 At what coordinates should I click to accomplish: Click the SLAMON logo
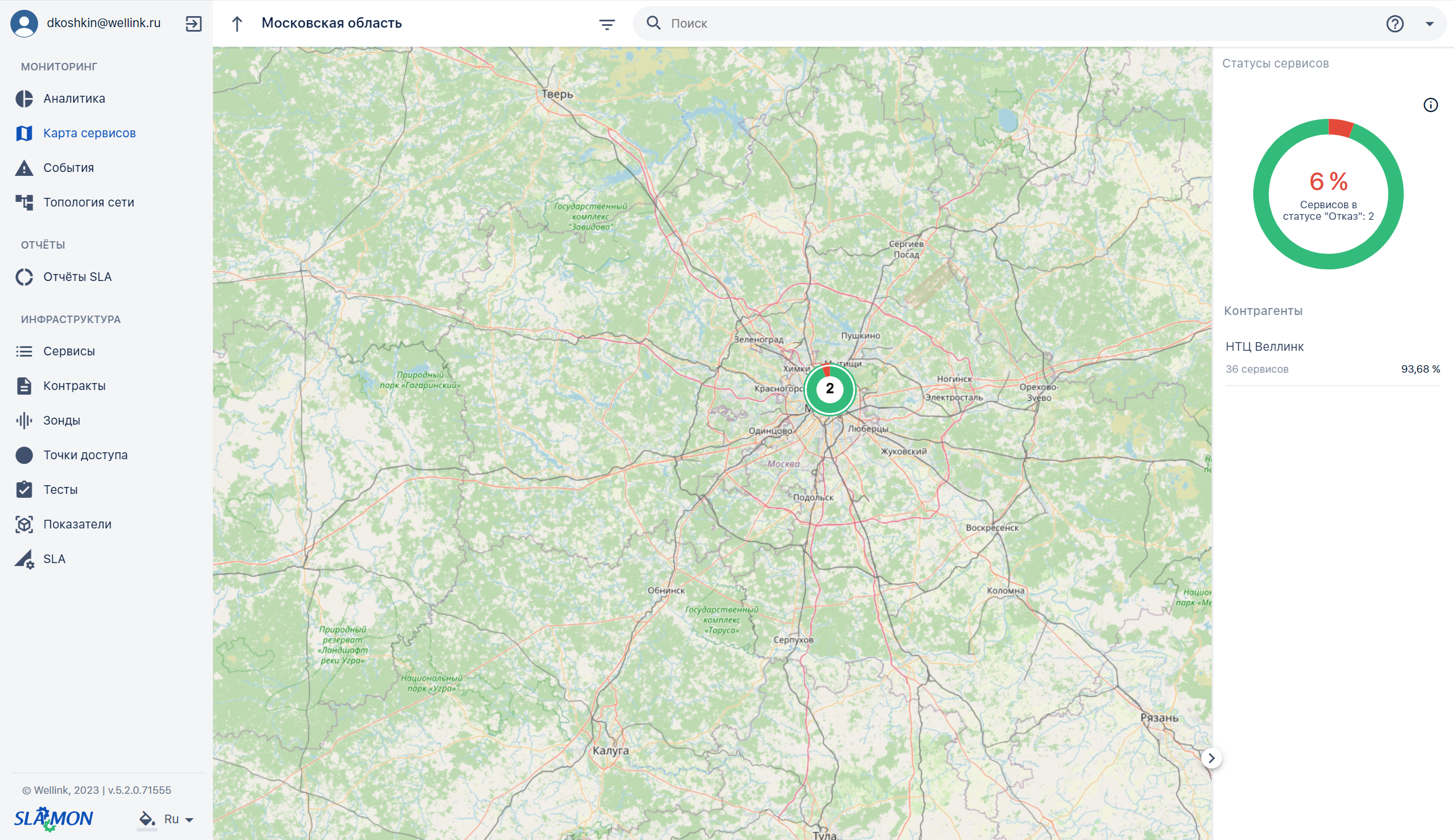click(x=53, y=819)
